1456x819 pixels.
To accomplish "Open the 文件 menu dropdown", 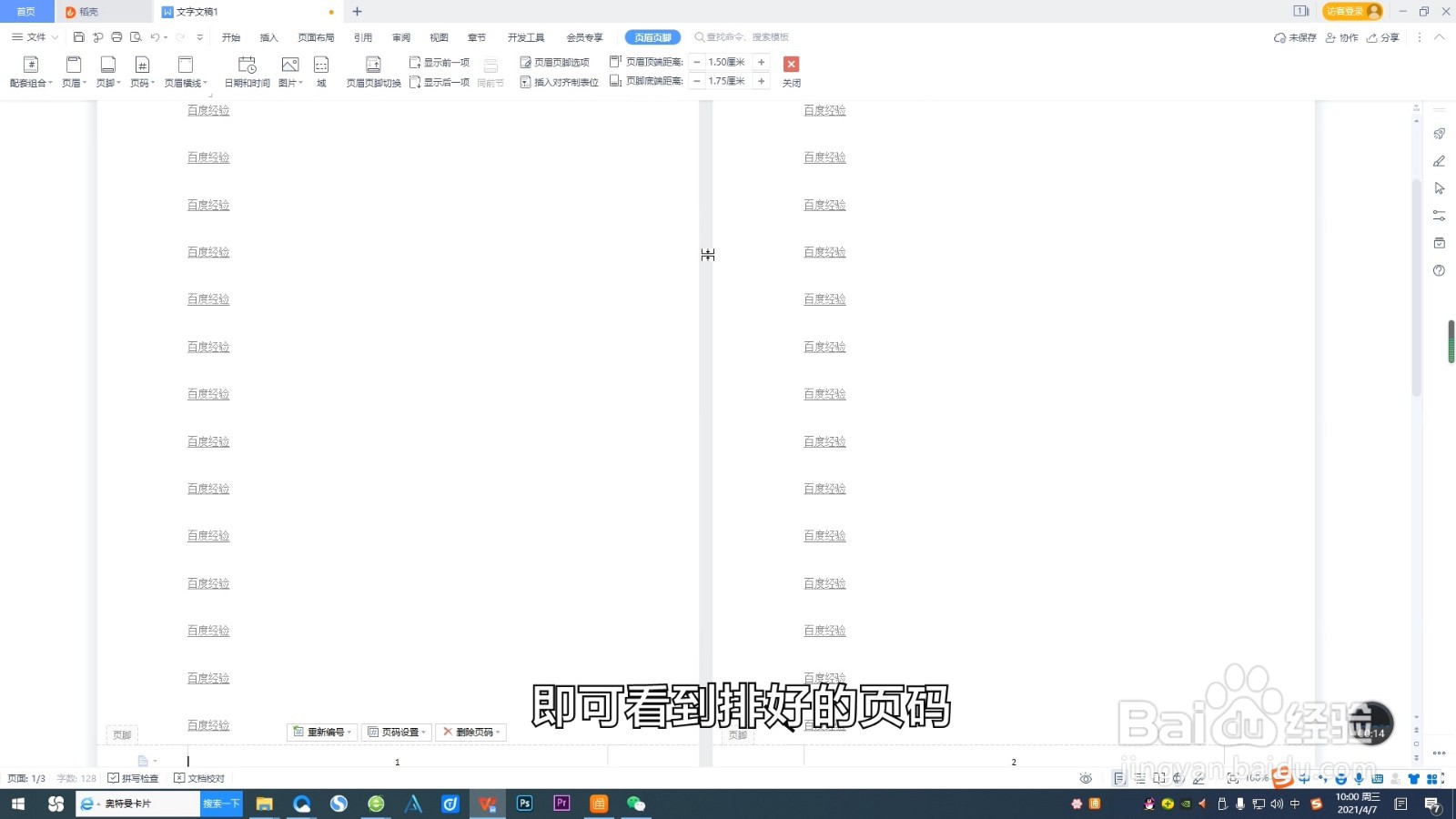I will (35, 37).
